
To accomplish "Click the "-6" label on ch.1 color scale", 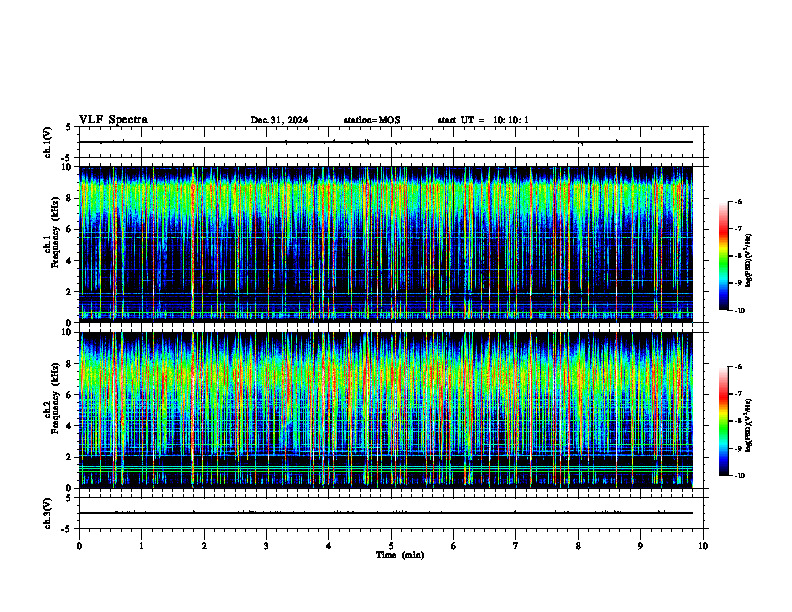I will coord(738,201).
